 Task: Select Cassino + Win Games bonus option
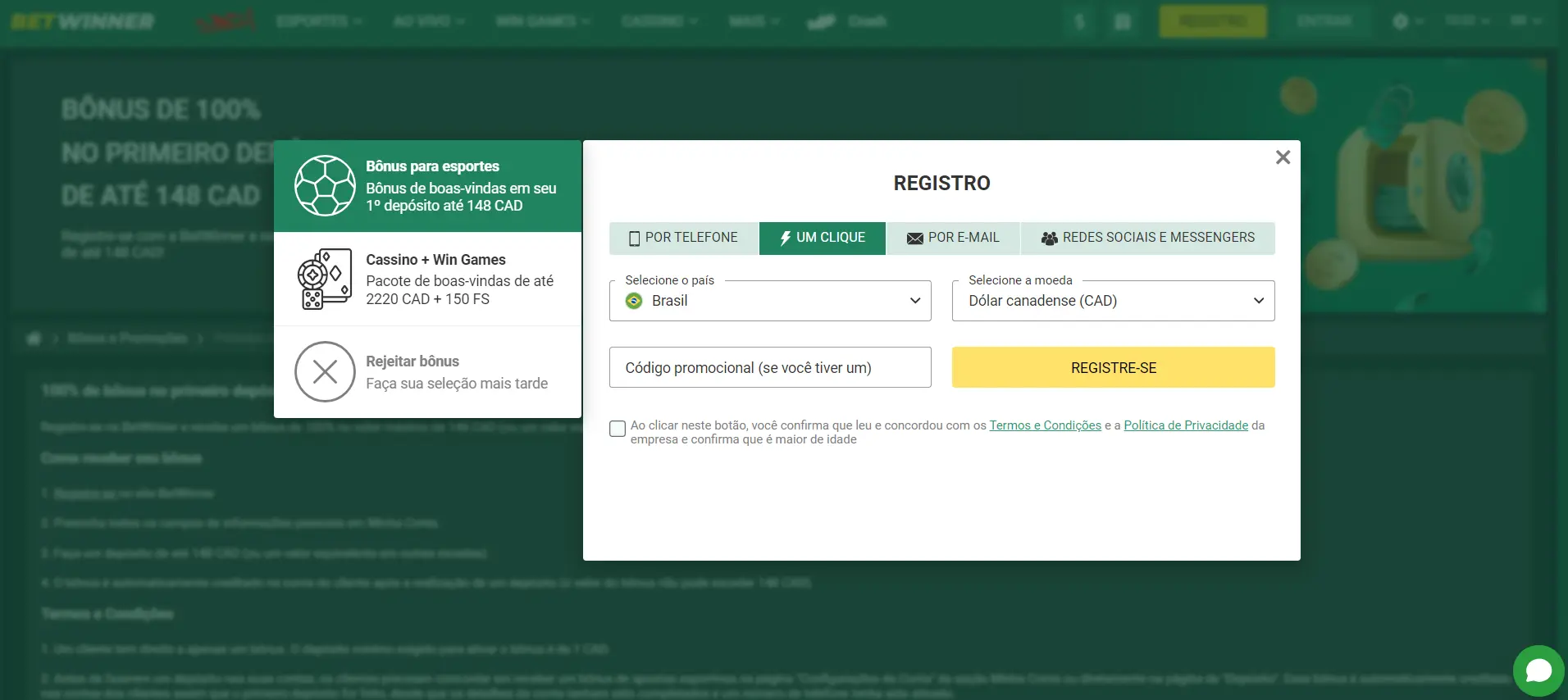pyautogui.click(x=427, y=280)
